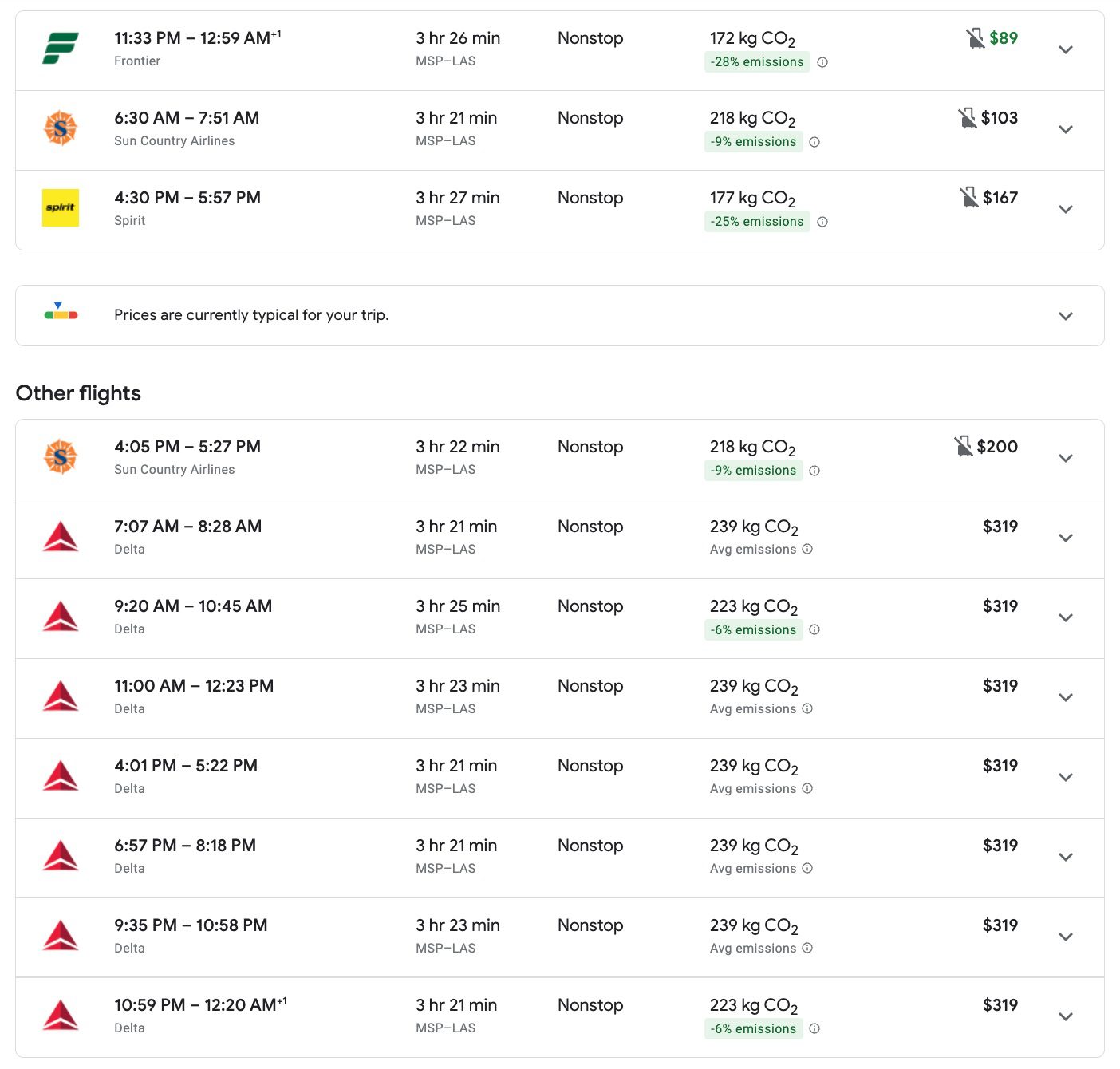The image size is (1120, 1069).
Task: Click the Frontier airline logo
Action: pos(61,49)
